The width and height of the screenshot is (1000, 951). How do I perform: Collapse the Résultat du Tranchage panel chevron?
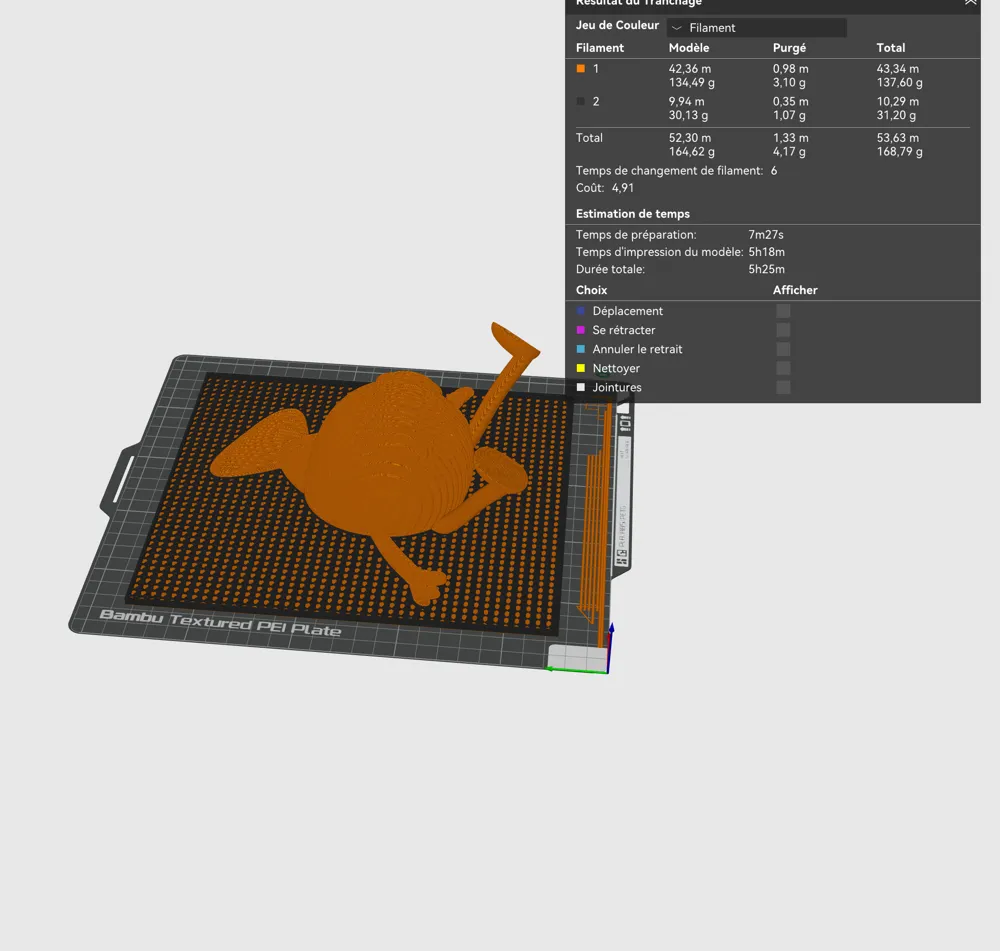coord(970,3)
